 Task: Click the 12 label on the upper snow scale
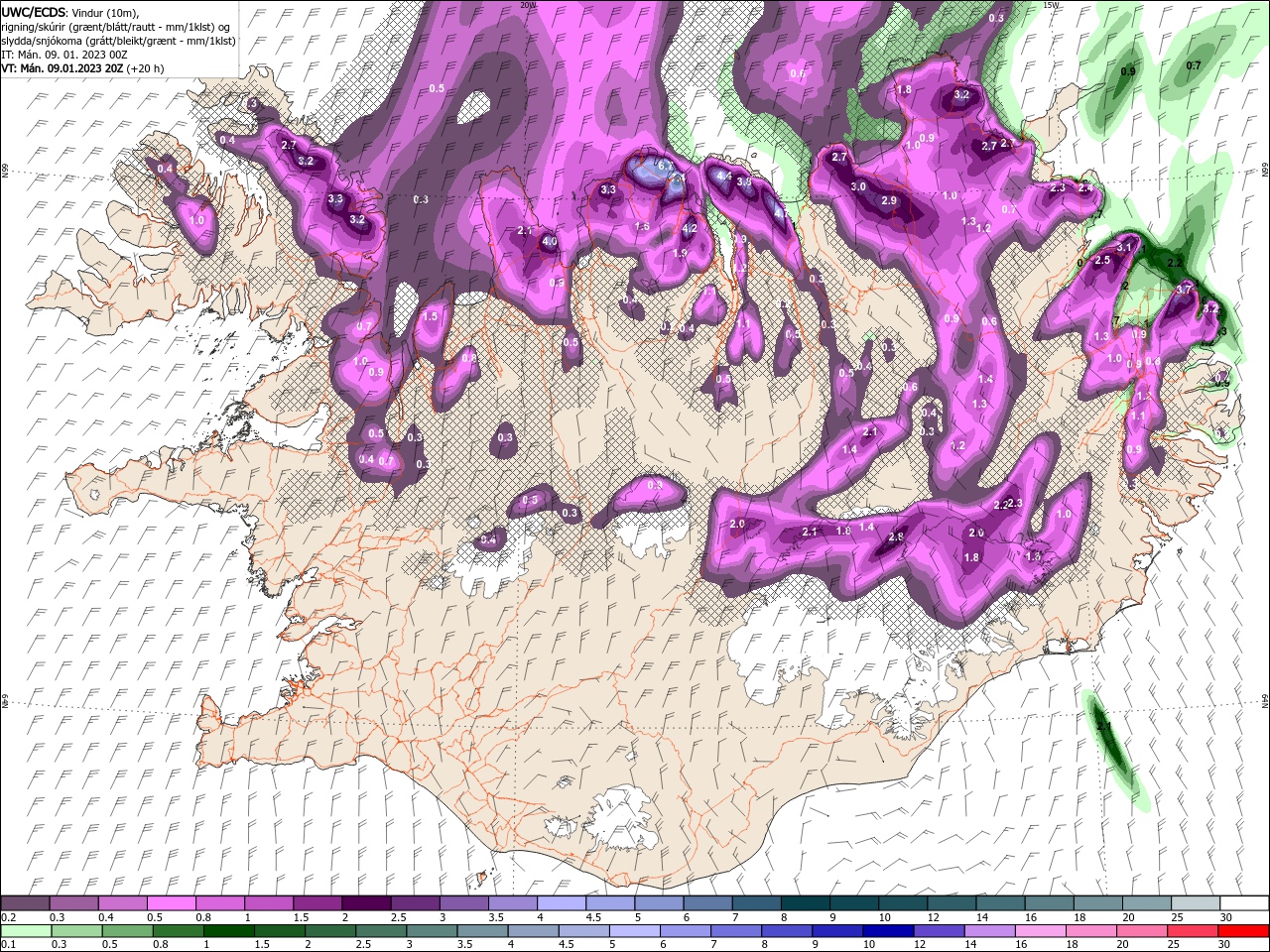pos(934,917)
